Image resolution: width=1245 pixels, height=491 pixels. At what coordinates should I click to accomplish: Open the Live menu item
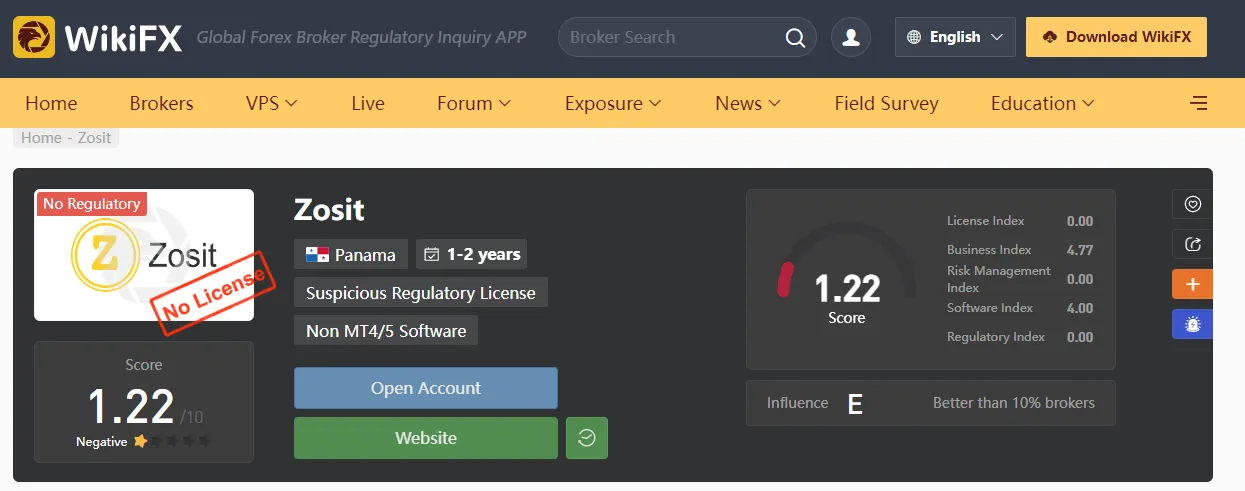pos(368,103)
